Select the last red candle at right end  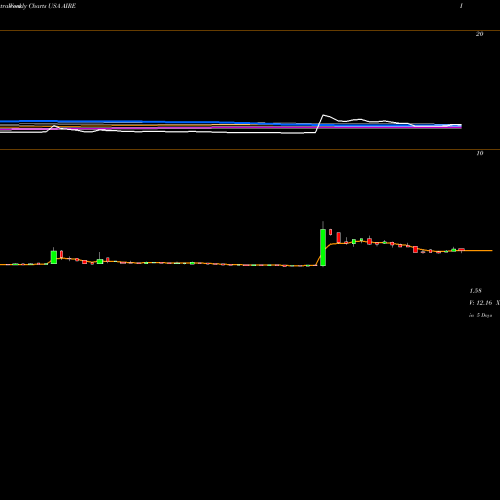tap(461, 249)
